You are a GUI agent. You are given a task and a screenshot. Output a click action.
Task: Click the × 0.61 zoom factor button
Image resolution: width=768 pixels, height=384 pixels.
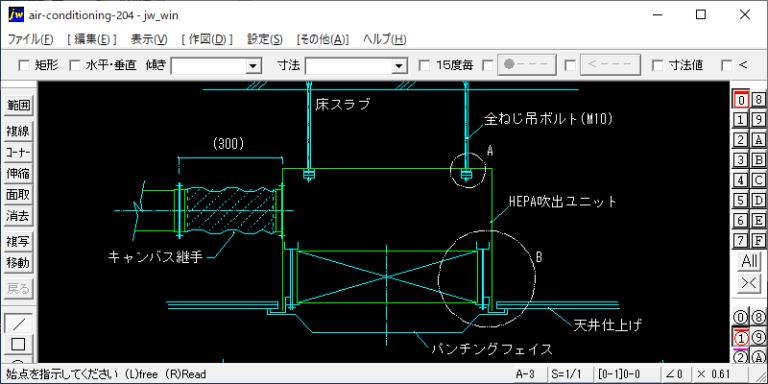(720, 374)
